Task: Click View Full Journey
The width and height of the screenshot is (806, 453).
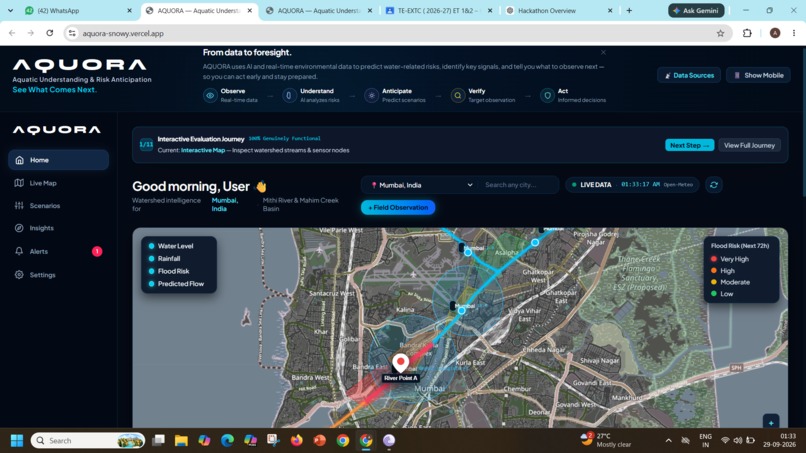Action: click(749, 146)
